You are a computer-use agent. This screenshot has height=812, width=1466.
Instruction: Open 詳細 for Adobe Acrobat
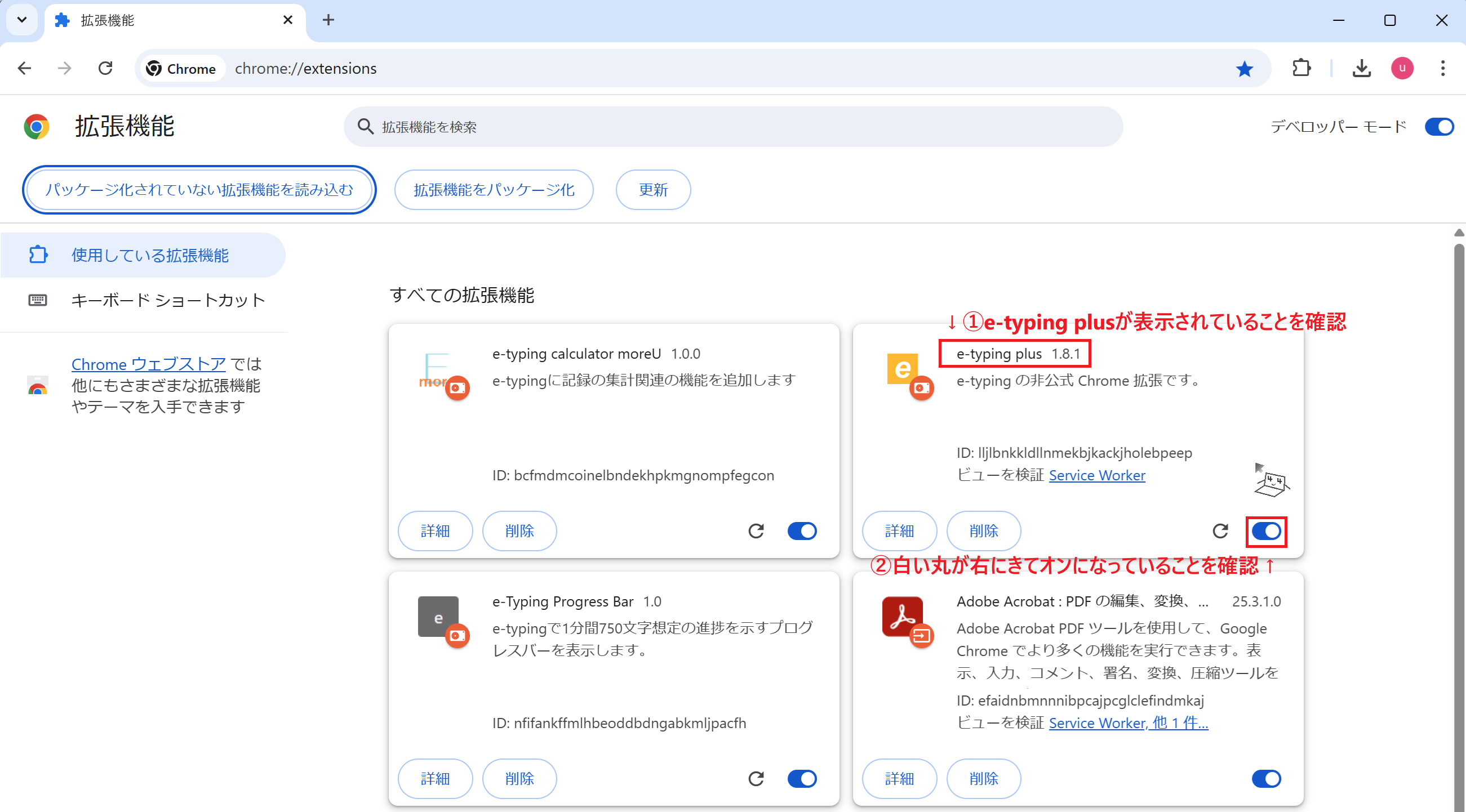pos(900,779)
